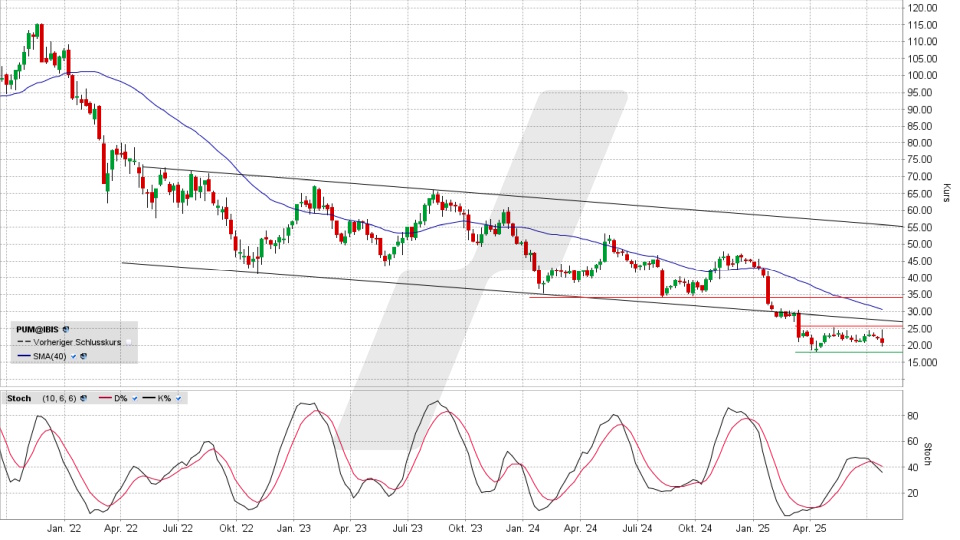This screenshot has height=540, width=960.
Task: Click the Juli '23 time axis label
Action: point(407,528)
